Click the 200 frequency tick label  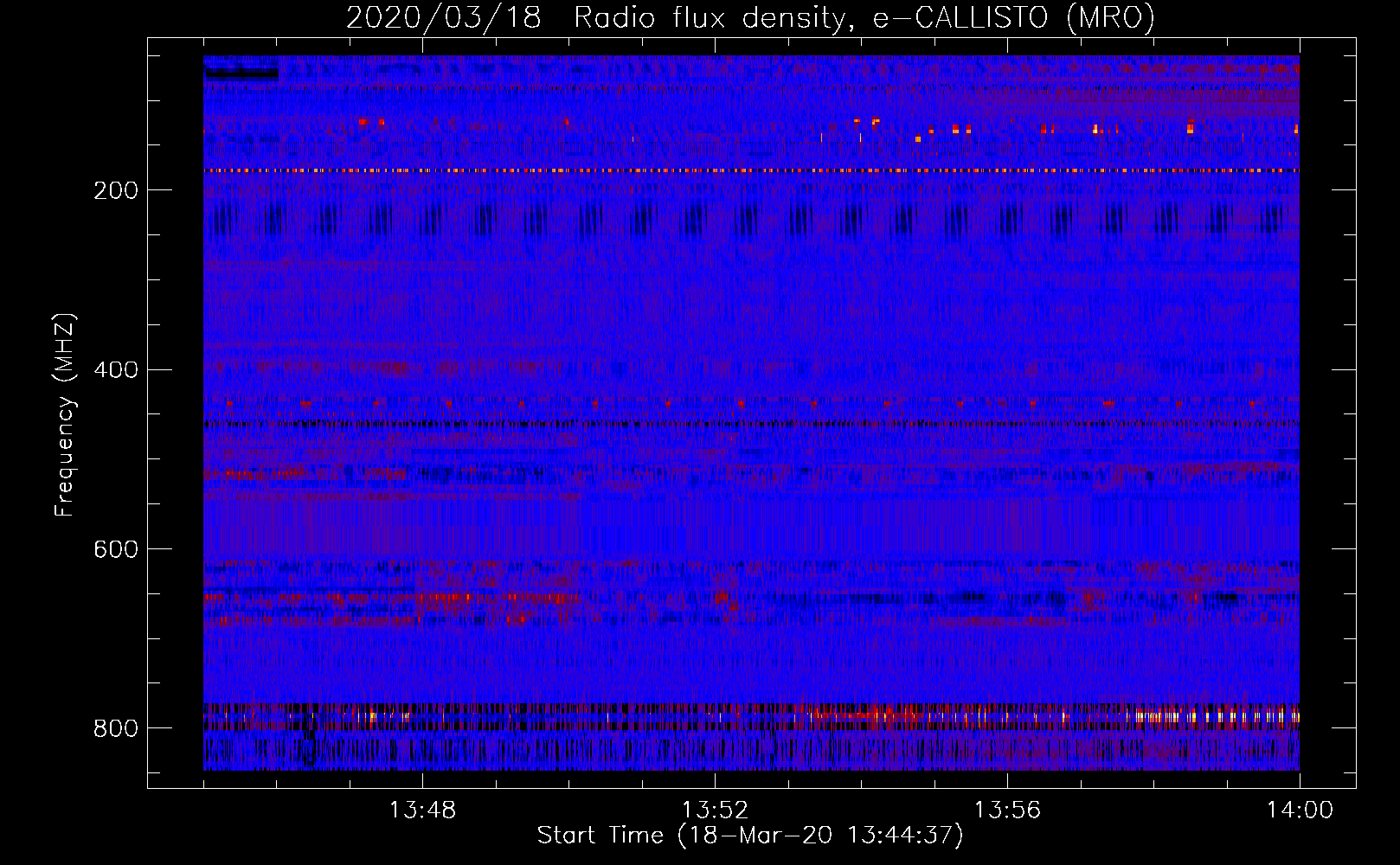[116, 190]
